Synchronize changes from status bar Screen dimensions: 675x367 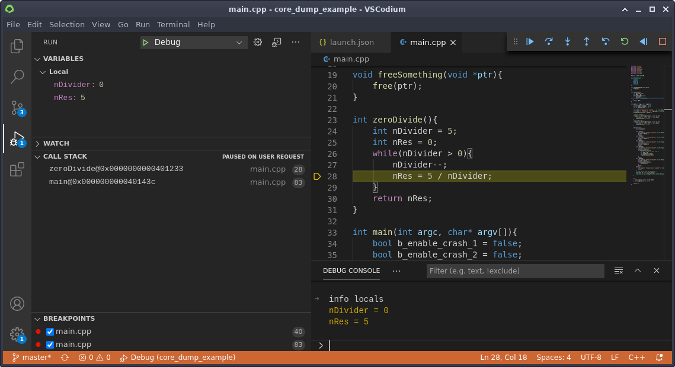65,358
